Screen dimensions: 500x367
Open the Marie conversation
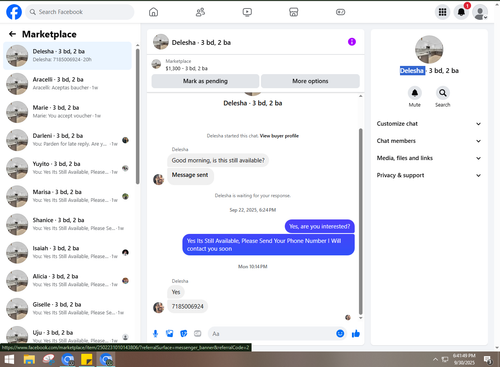point(67,112)
